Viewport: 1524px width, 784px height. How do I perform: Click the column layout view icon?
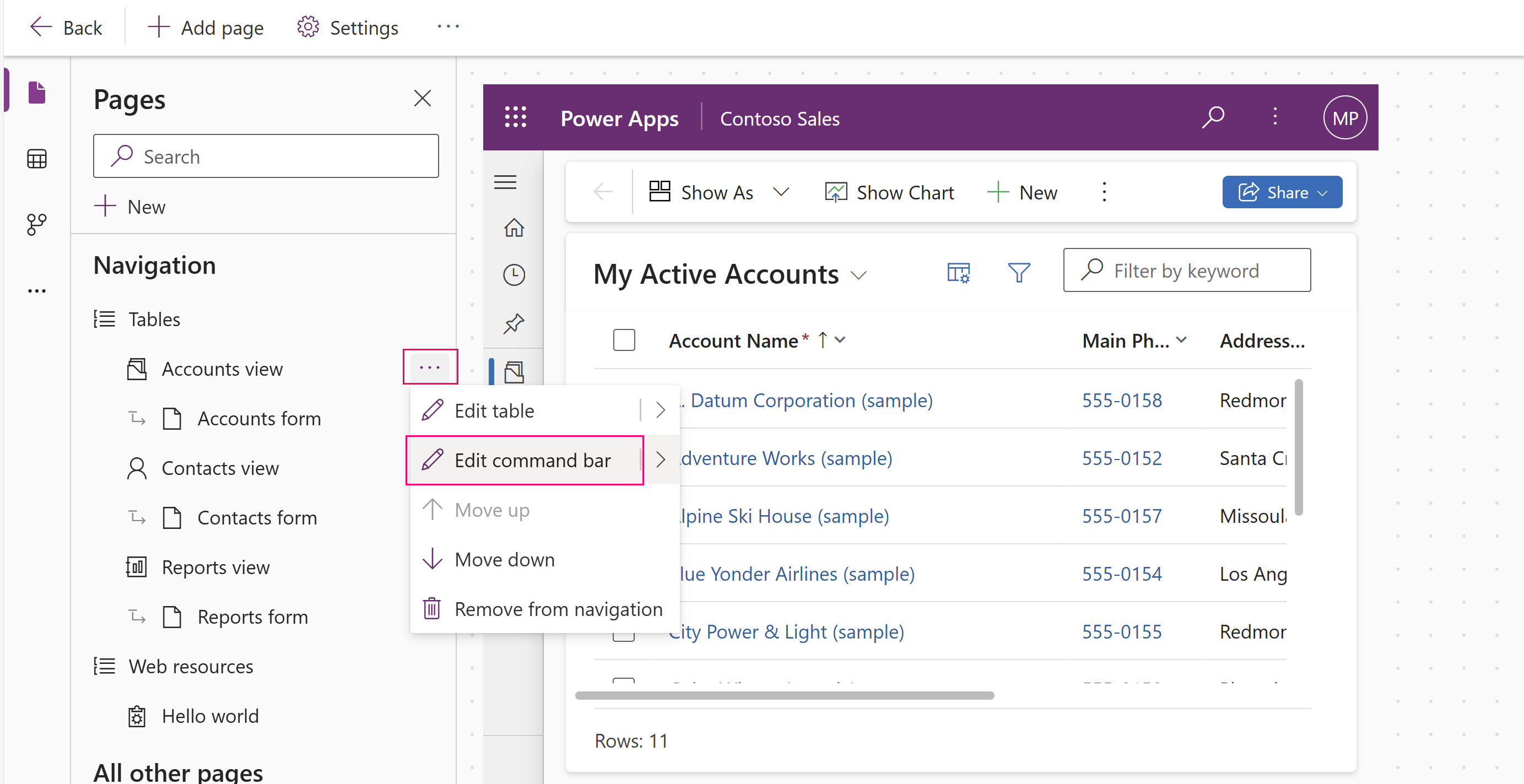pyautogui.click(x=958, y=272)
